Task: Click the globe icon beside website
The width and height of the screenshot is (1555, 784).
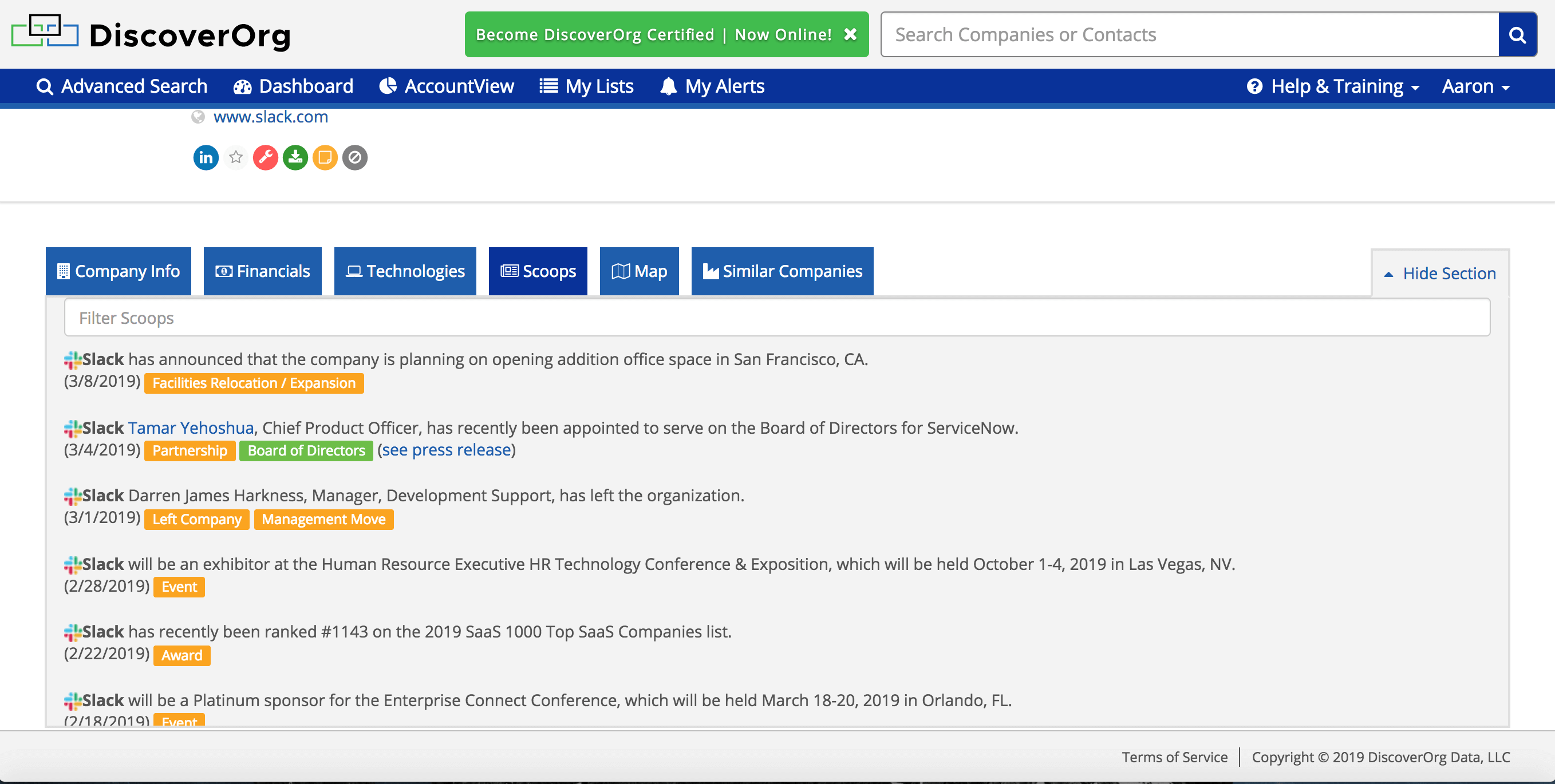Action: (x=198, y=117)
